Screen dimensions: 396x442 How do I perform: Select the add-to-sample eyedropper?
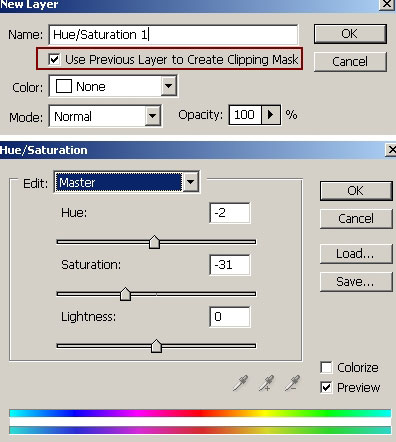click(266, 383)
